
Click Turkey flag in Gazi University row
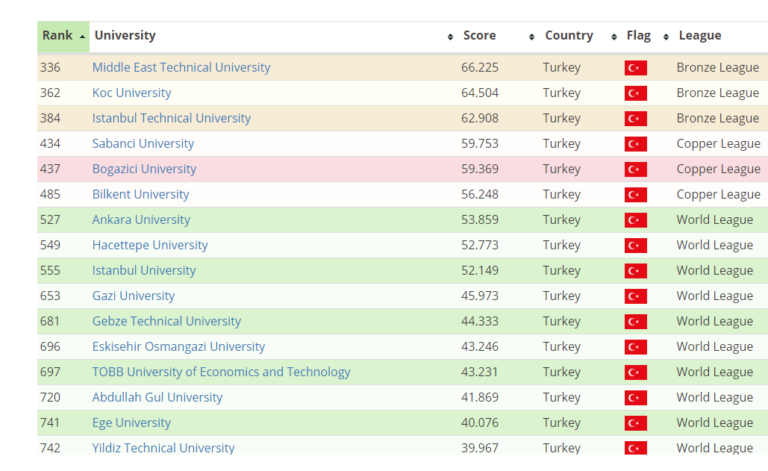635,296
